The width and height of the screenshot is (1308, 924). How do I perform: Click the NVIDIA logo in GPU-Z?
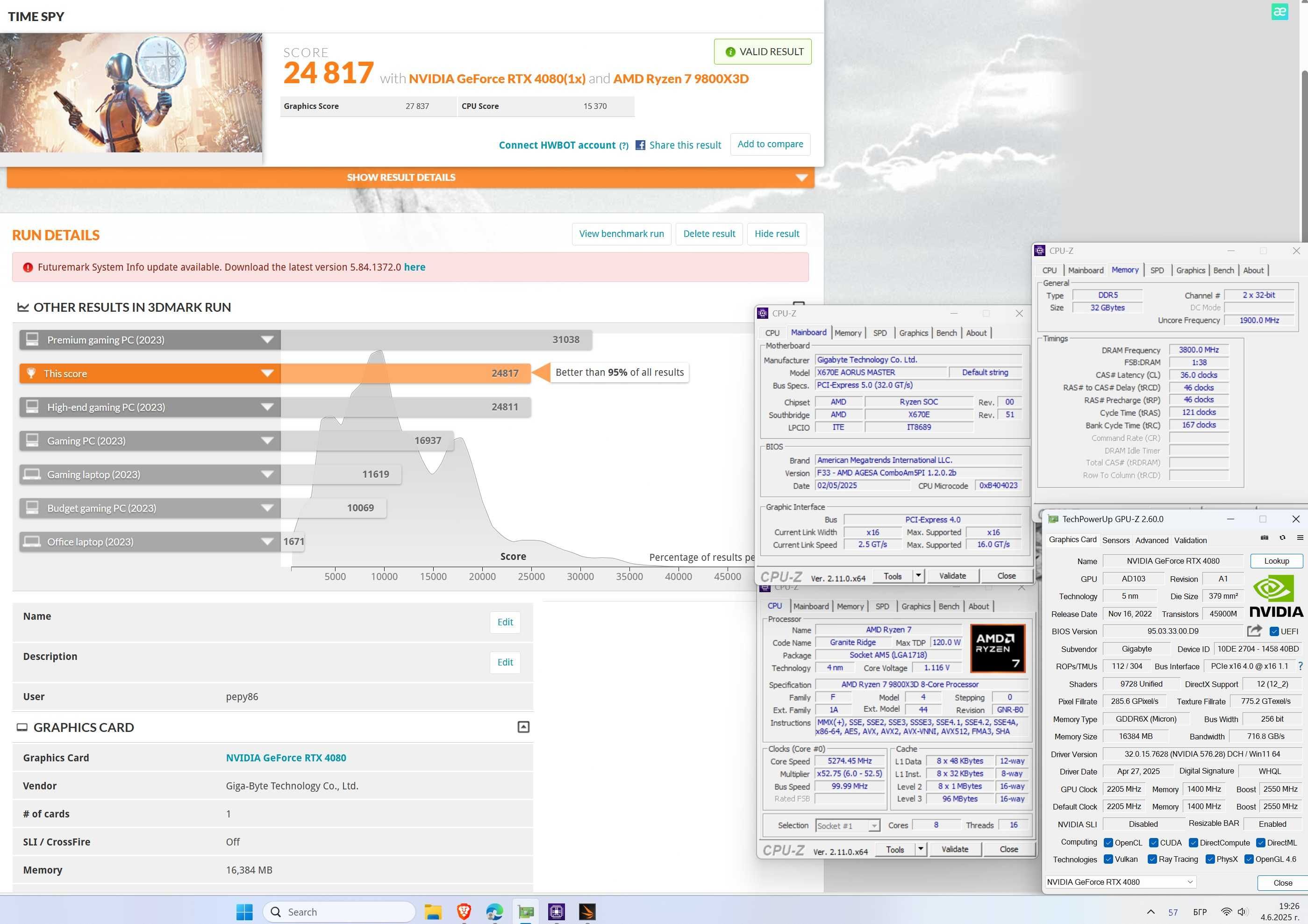(1276, 596)
